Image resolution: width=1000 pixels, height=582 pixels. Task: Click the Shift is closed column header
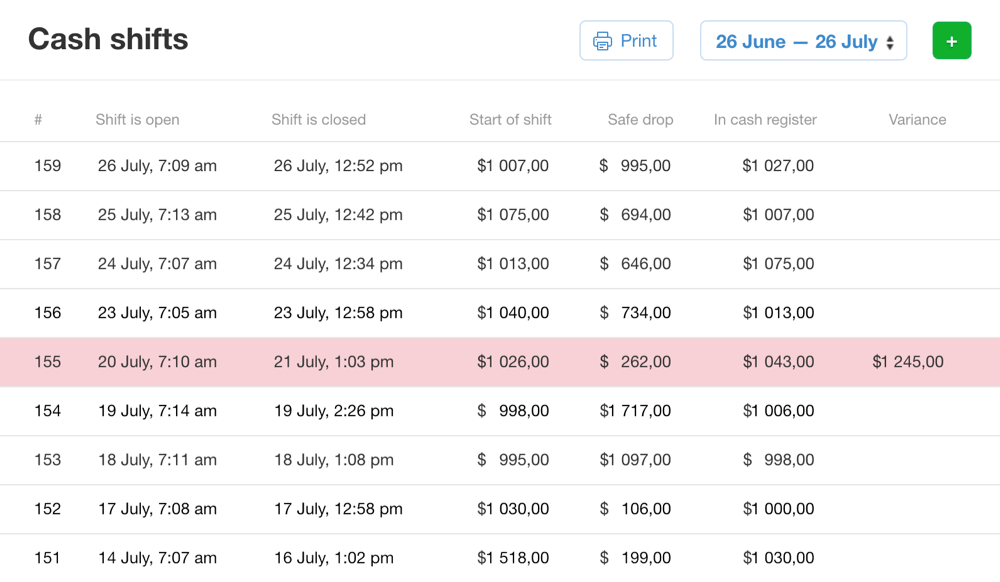(x=318, y=120)
